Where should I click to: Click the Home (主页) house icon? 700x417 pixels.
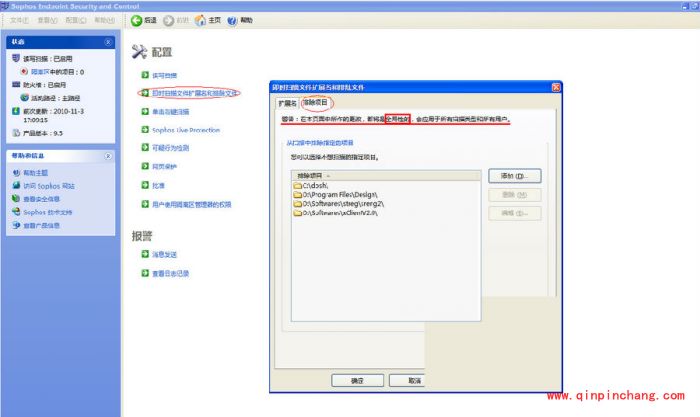point(199,20)
